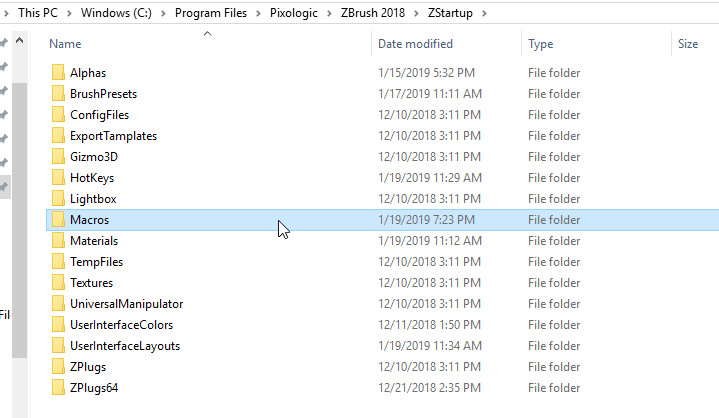Image resolution: width=719 pixels, height=418 pixels.
Task: Click navigation pane scroll up arrow
Action: click(19, 41)
